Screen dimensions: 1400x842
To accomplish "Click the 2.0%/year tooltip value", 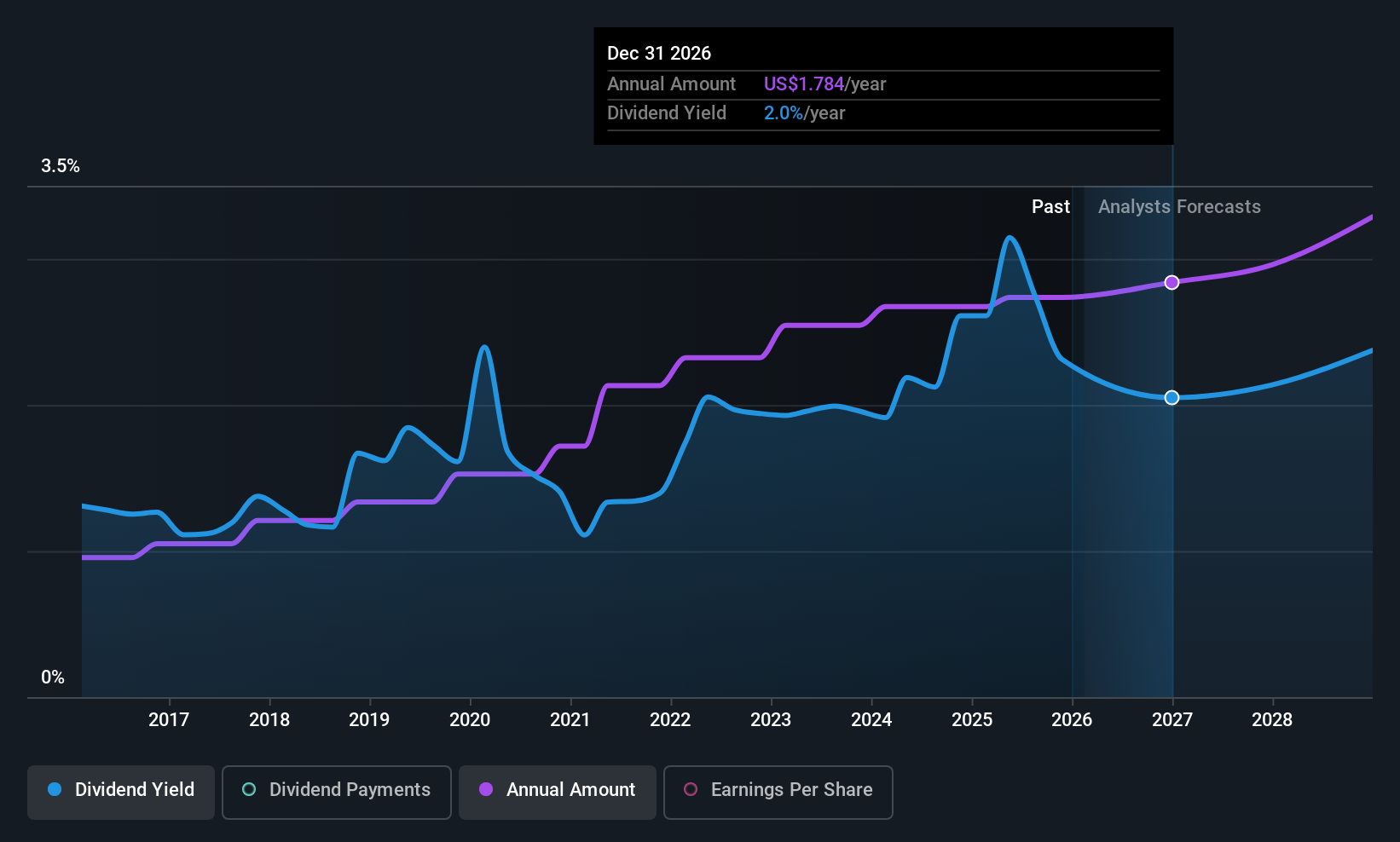I will (804, 113).
